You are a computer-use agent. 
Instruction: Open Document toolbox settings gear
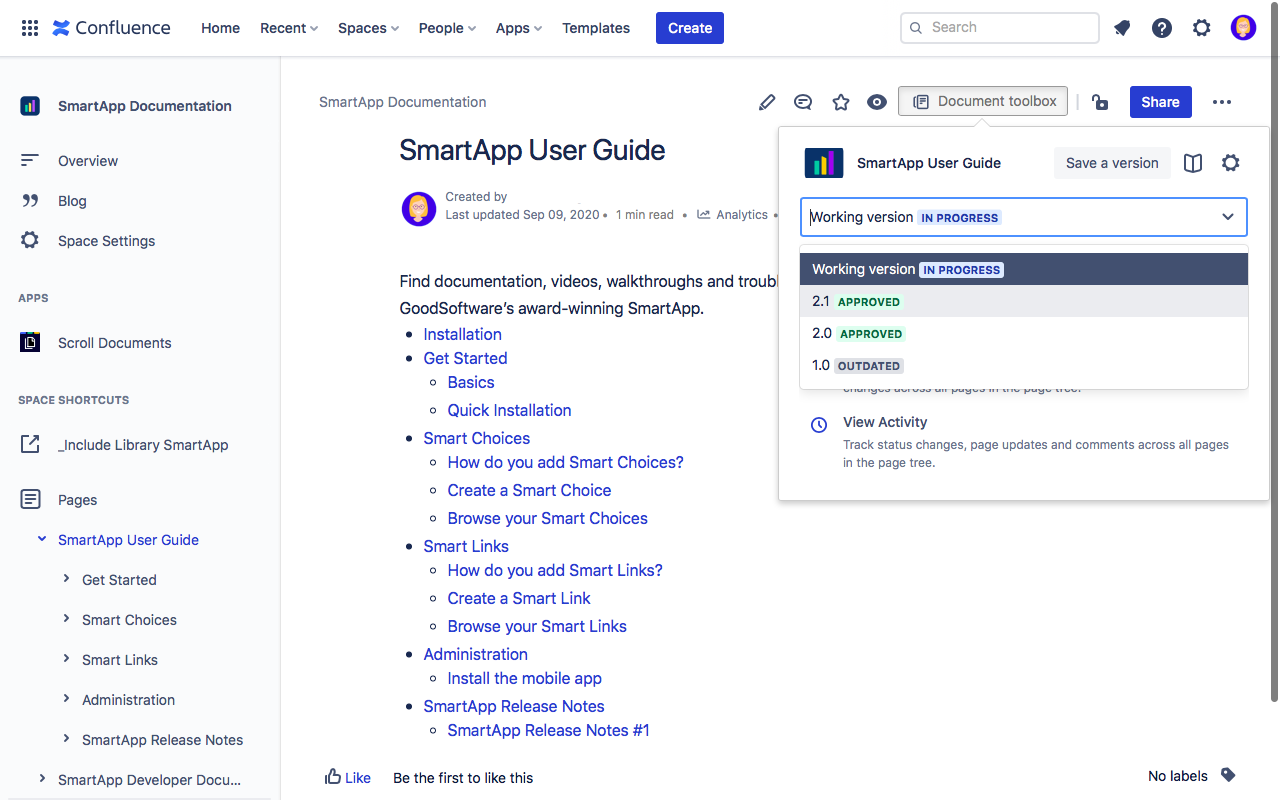click(1230, 163)
